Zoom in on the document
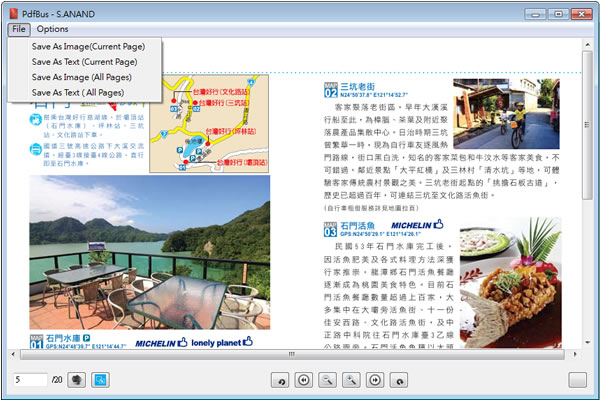The width and height of the screenshot is (600, 400). pyautogui.click(x=352, y=380)
